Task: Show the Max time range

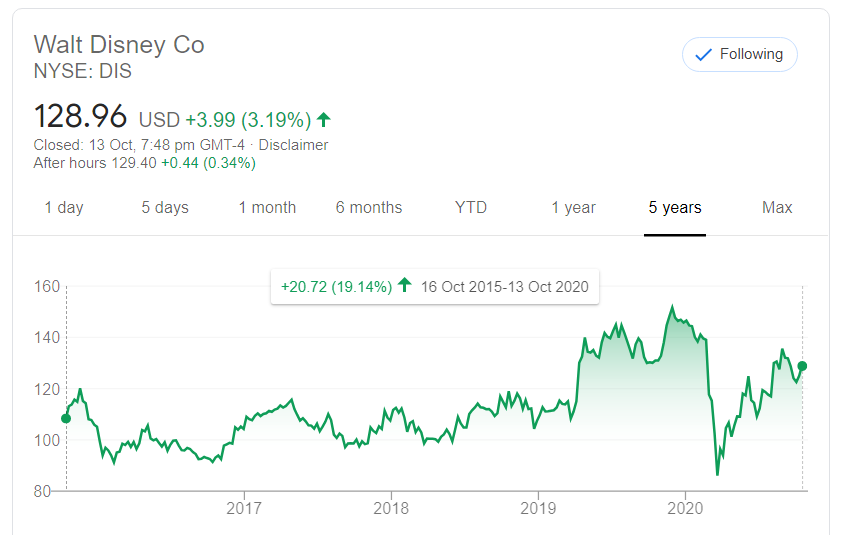Action: click(x=777, y=208)
